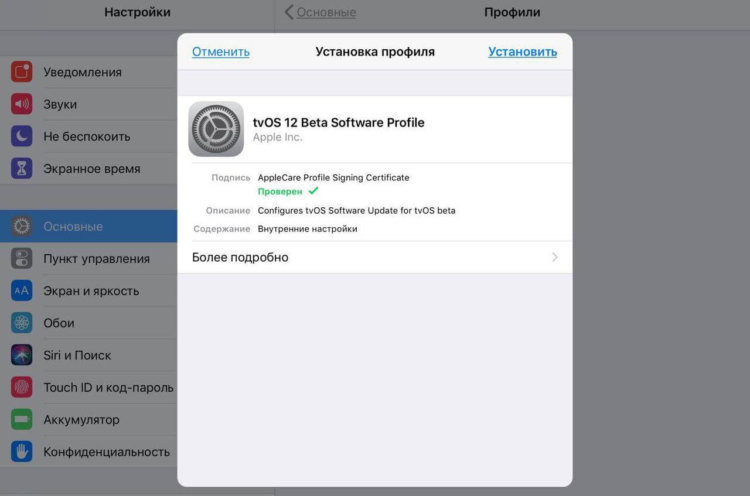Open Конфиденциальность settings row
The image size is (750, 496).
pos(88,452)
